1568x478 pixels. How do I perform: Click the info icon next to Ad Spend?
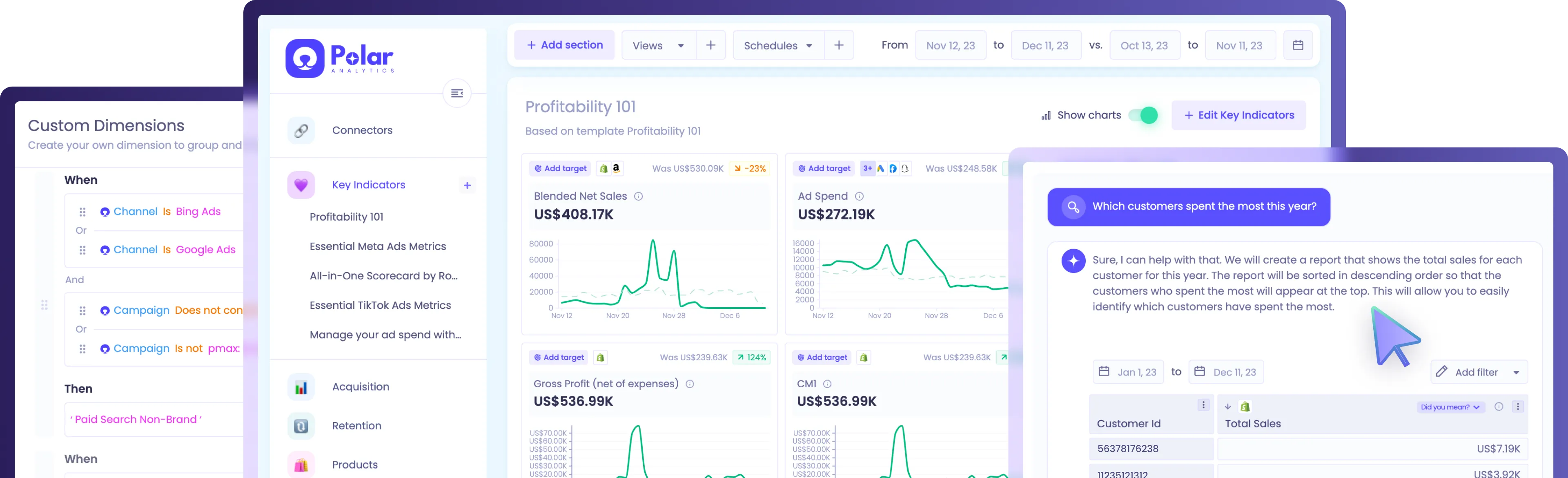pos(860,196)
